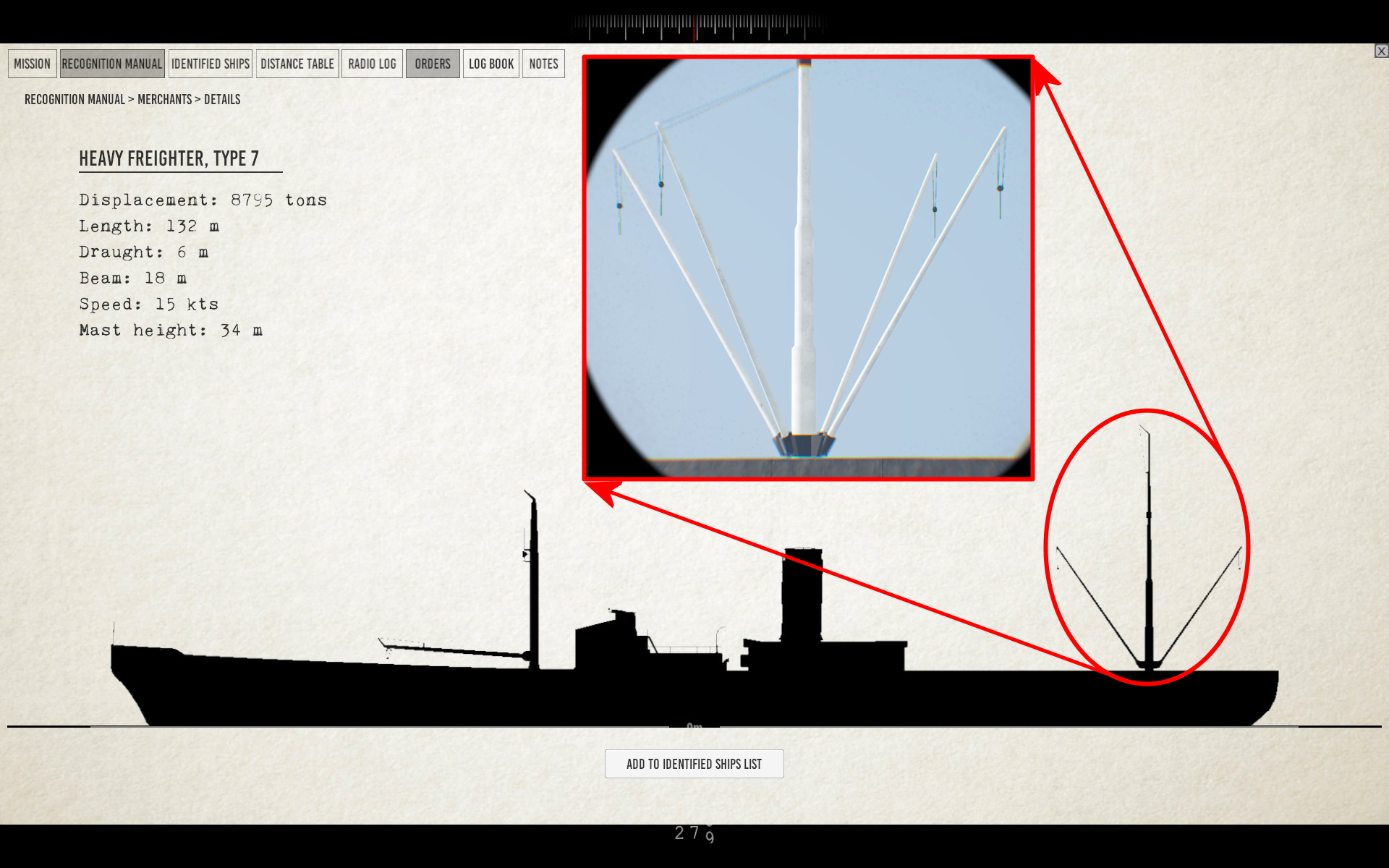Image resolution: width=1389 pixels, height=868 pixels.
Task: Open the Mission tab
Action: point(32,64)
